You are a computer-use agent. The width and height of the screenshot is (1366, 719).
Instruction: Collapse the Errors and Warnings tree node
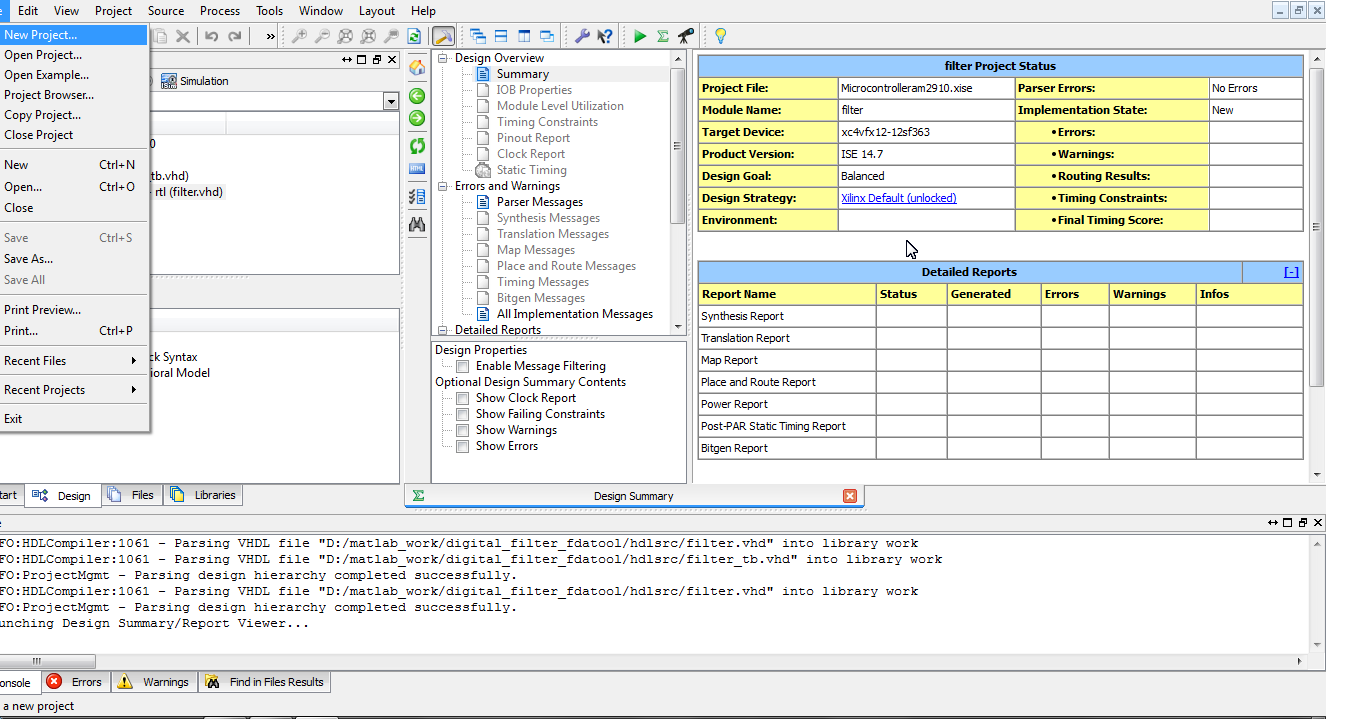click(443, 186)
